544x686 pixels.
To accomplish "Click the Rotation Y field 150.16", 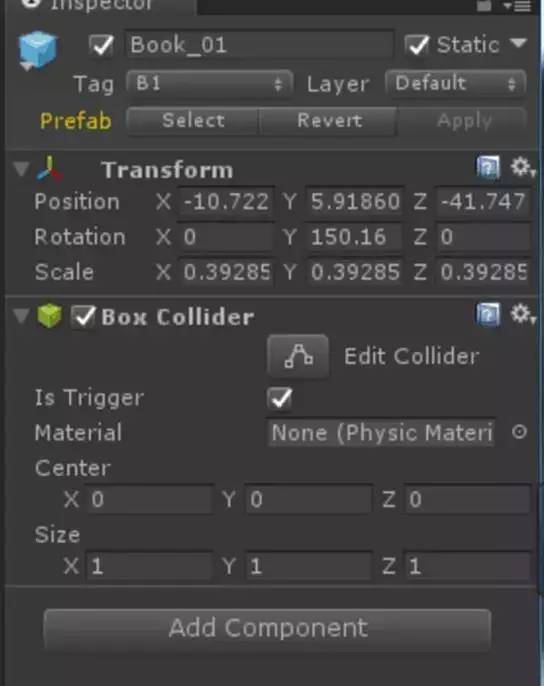I will coord(354,237).
